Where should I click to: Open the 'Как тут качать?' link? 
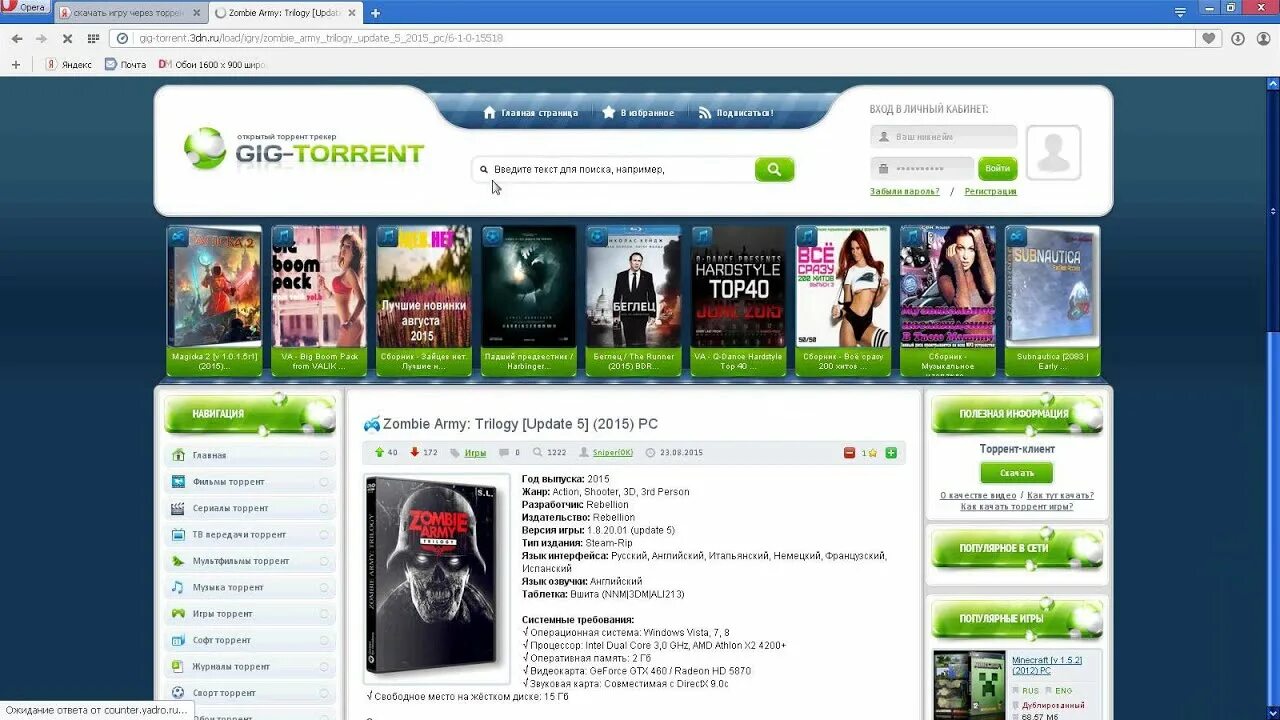(1060, 495)
